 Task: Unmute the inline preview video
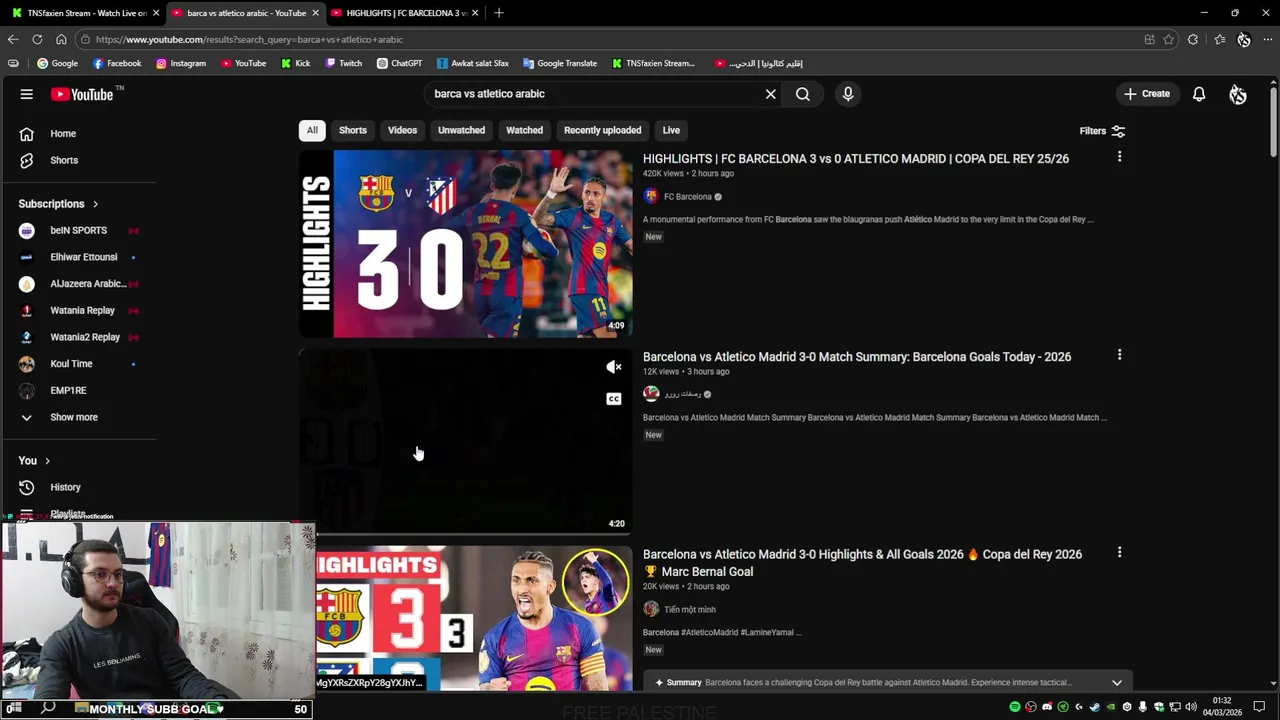click(614, 367)
